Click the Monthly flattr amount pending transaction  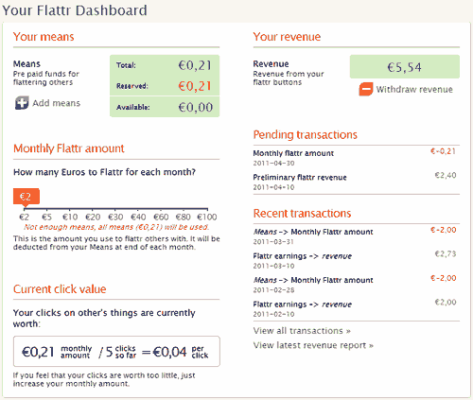[356, 158]
